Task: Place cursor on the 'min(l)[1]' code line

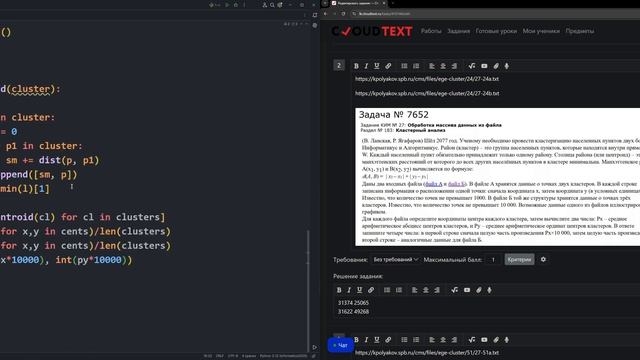Action: coord(25,189)
